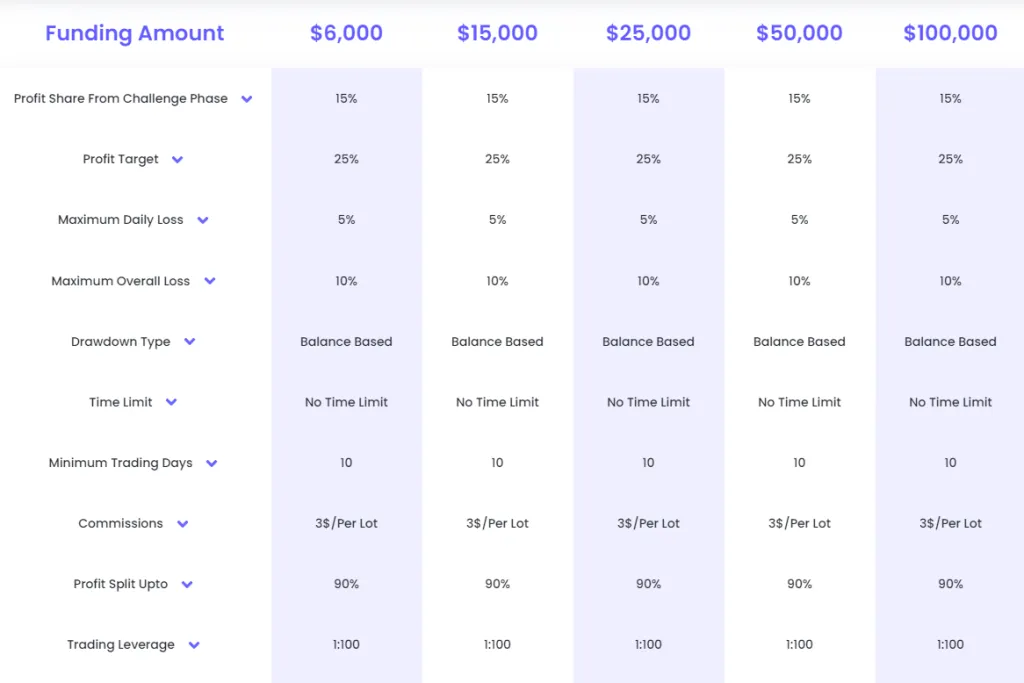Click No Time Limit in the $100,000 column
1024x683 pixels.
[x=950, y=402]
